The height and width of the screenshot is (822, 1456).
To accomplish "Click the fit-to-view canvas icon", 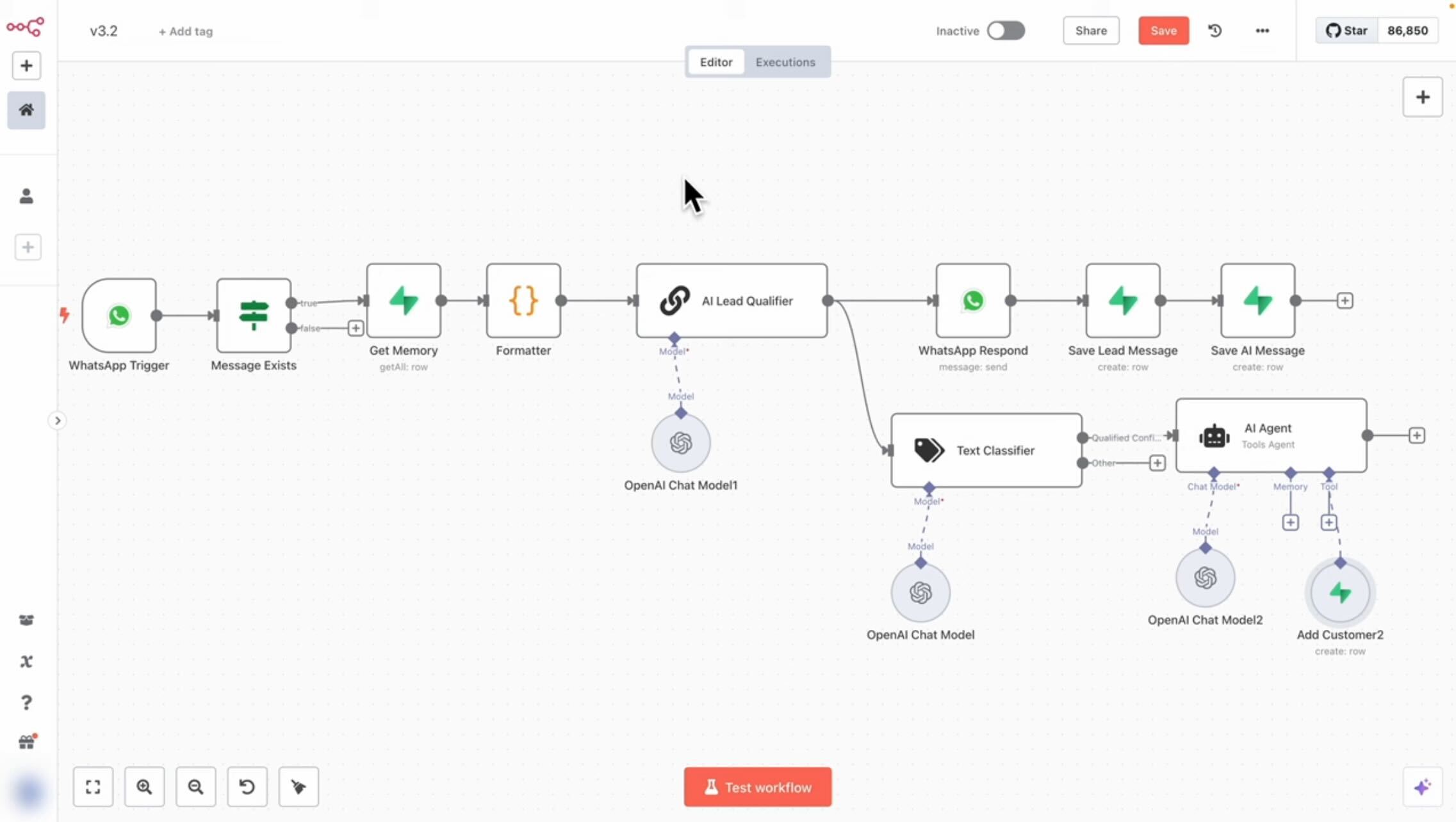I will click(93, 787).
